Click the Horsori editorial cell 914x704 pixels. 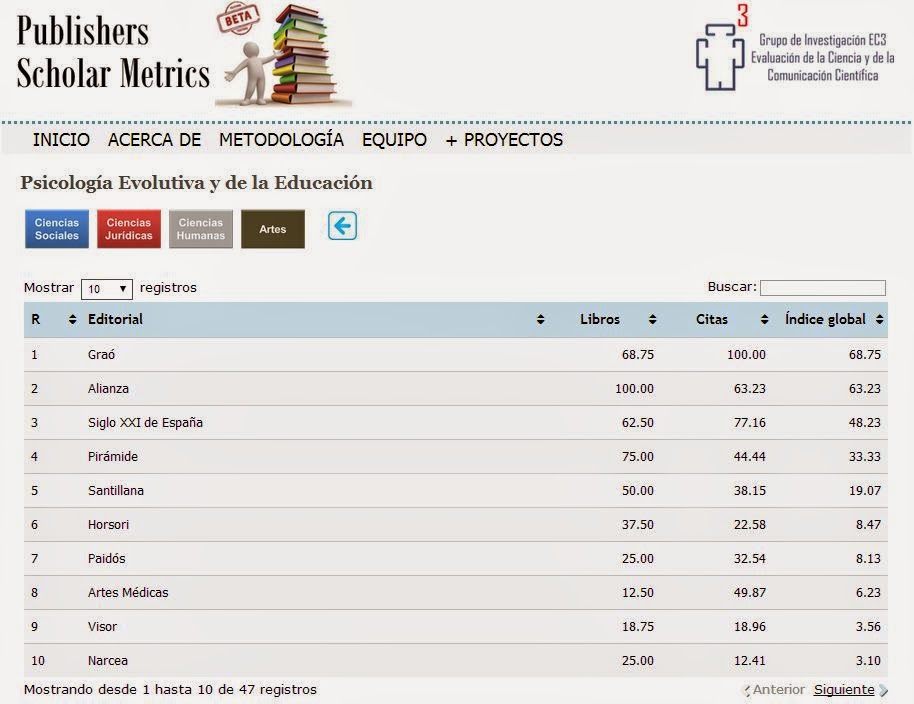coord(108,525)
